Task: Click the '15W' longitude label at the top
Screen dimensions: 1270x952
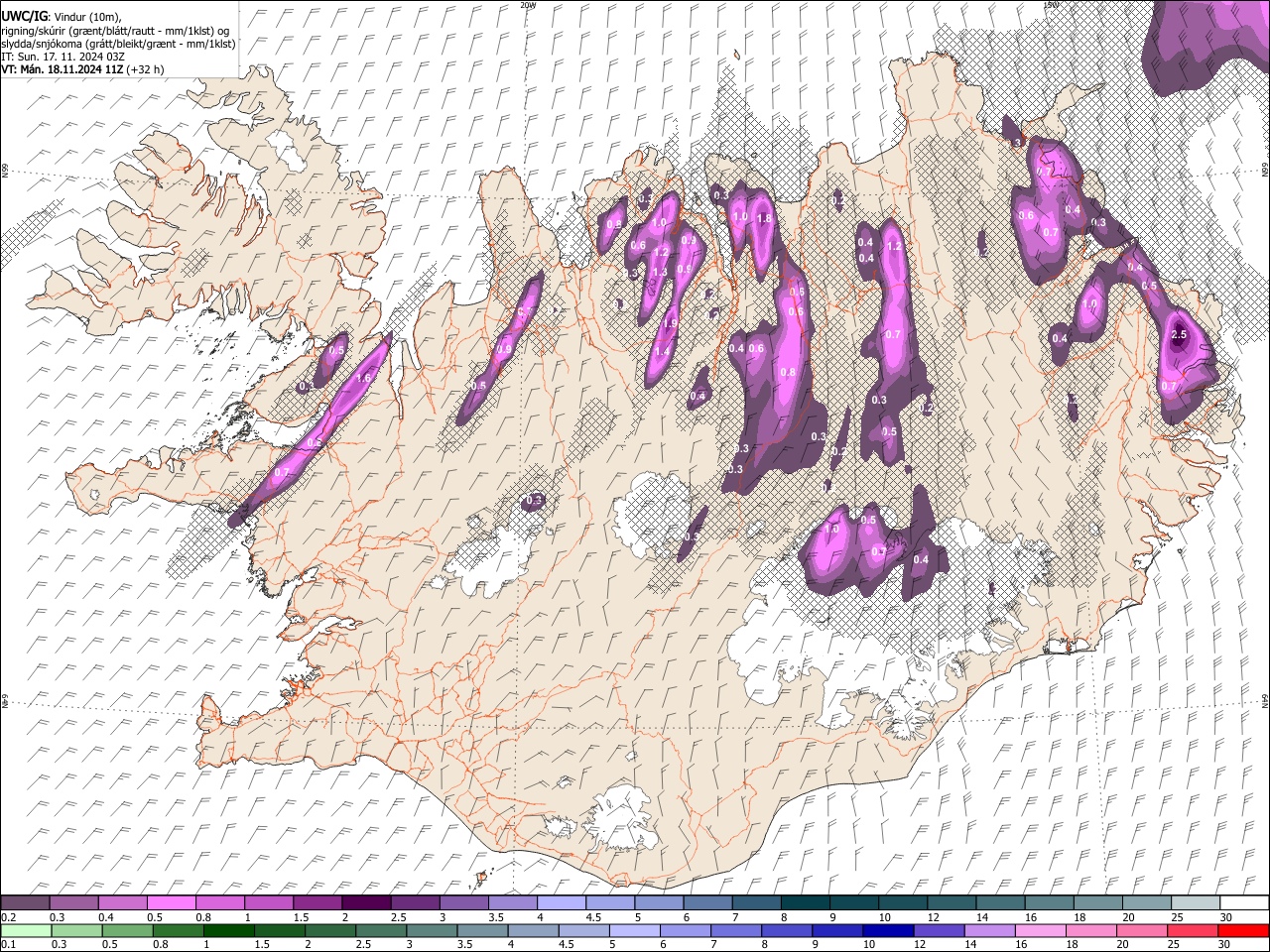Action: click(x=1051, y=5)
